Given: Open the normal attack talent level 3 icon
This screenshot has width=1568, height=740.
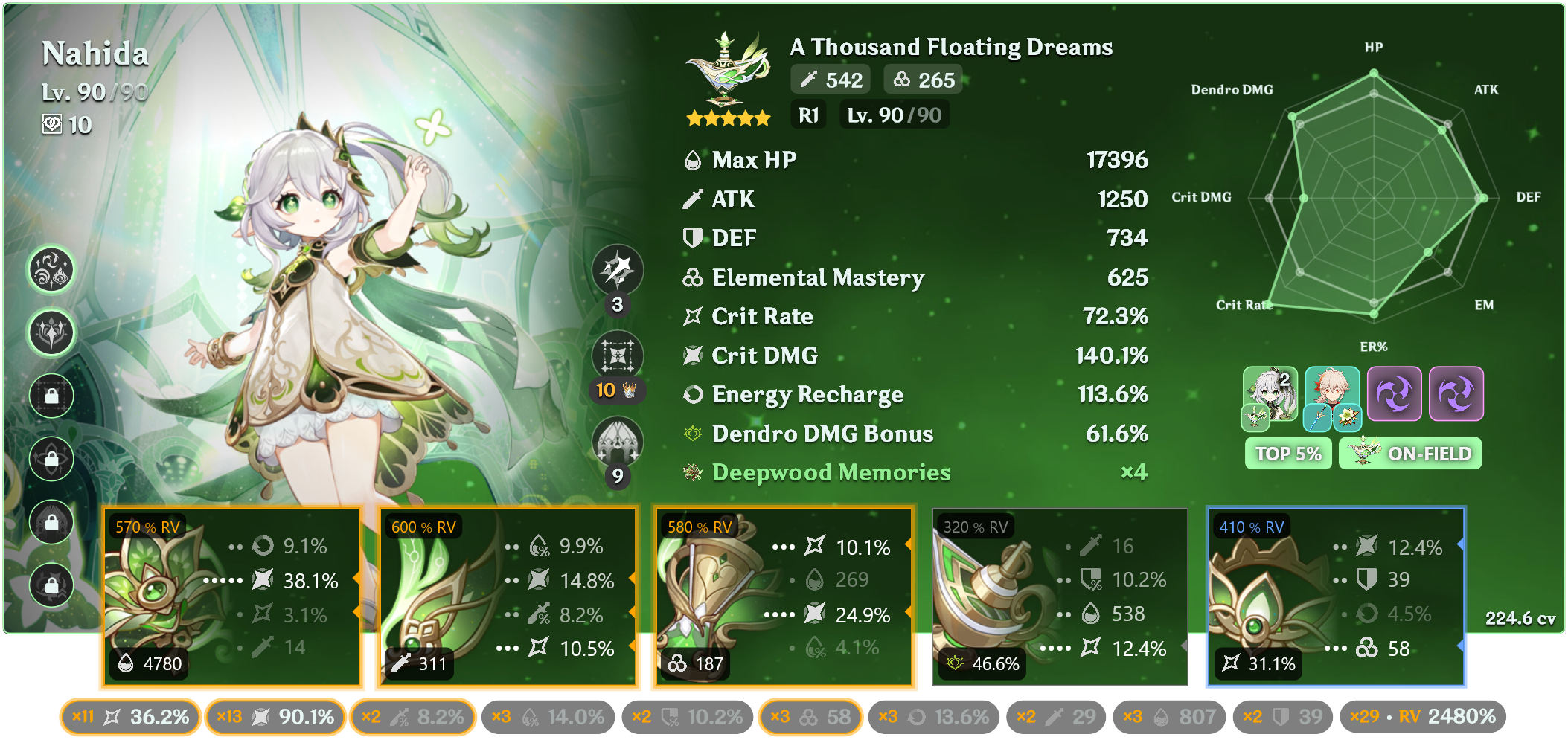Looking at the screenshot, I should click(618, 270).
